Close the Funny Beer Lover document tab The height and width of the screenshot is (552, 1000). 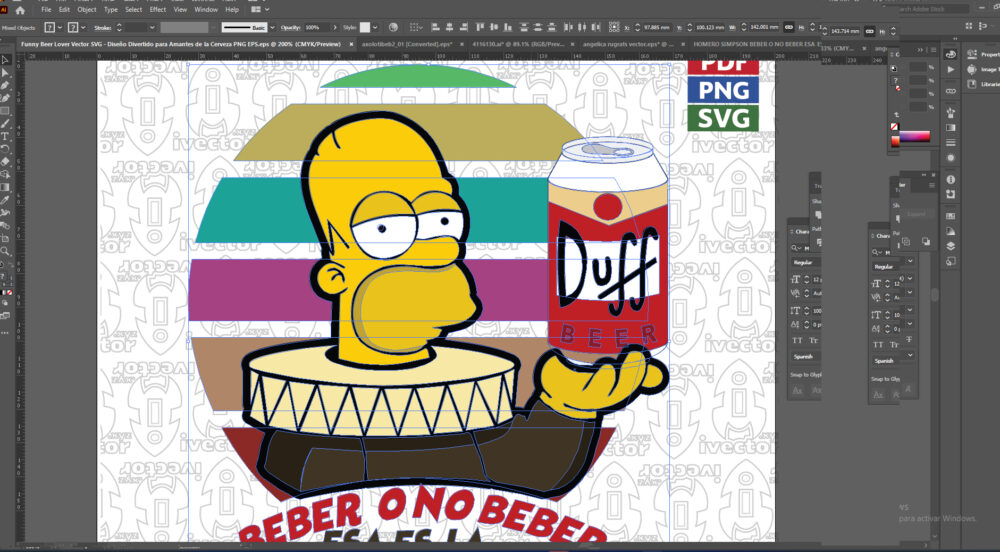(x=349, y=45)
